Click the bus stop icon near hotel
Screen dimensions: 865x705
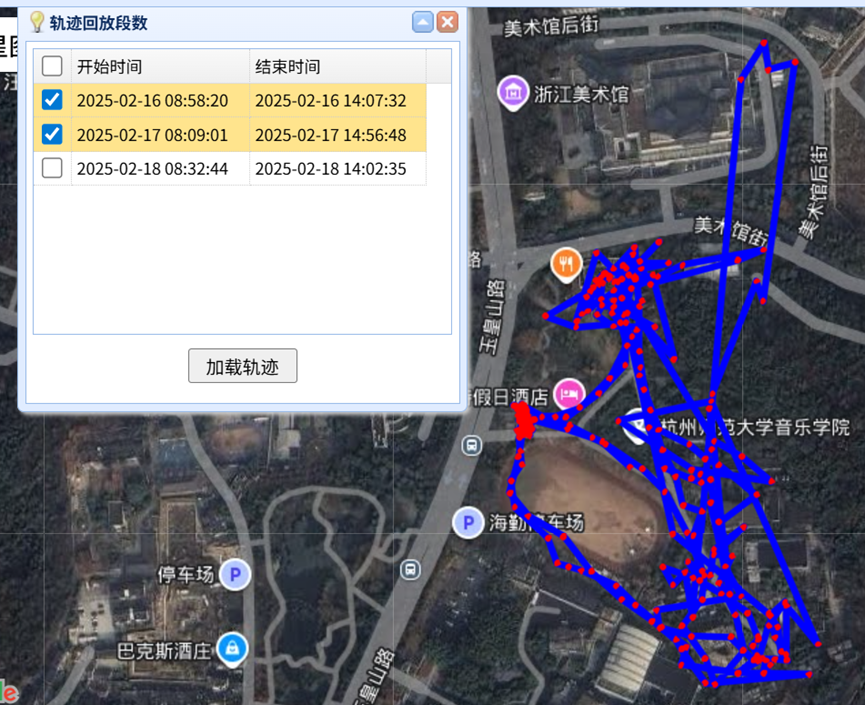[x=472, y=445]
